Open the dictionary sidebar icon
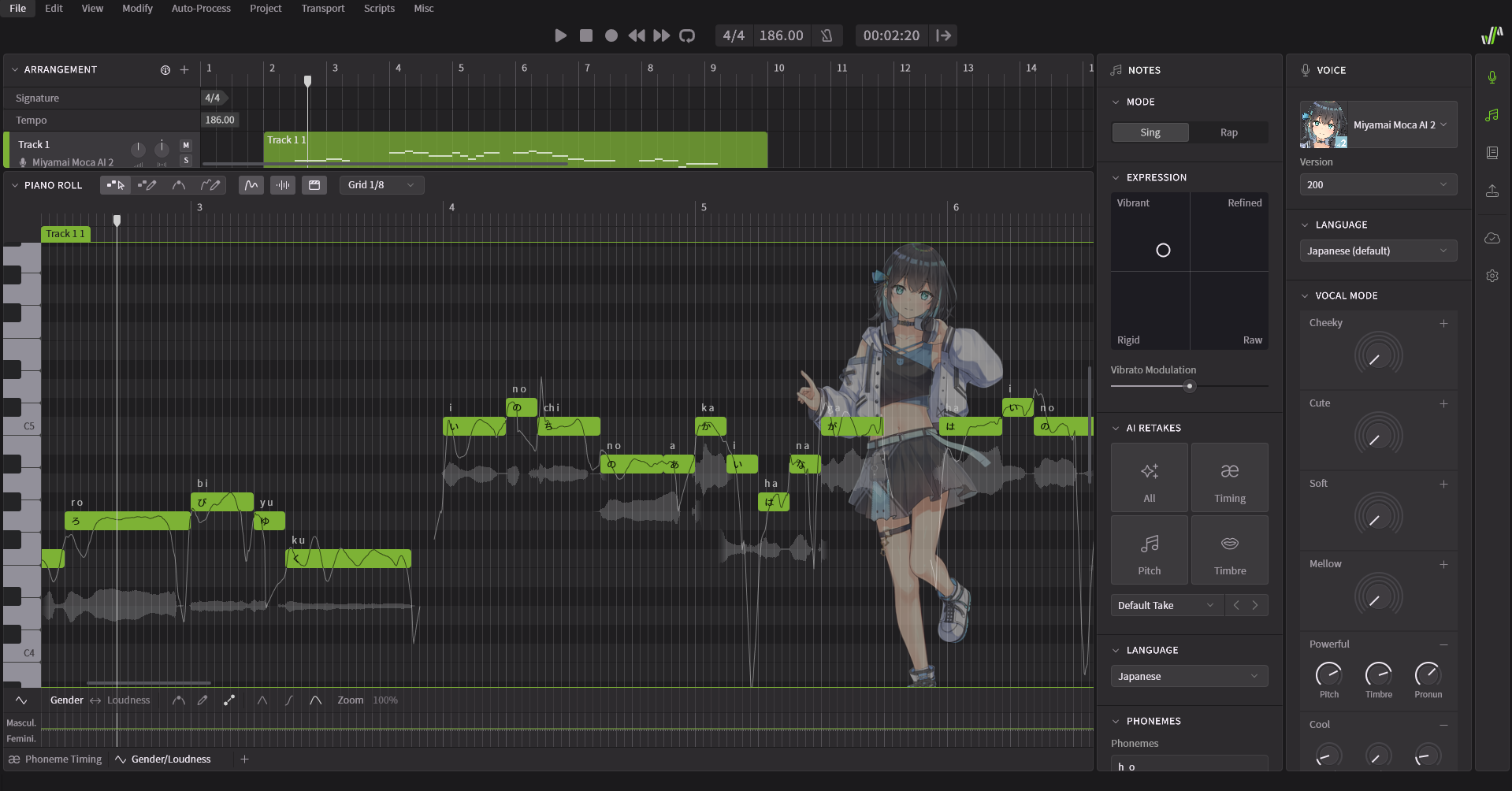This screenshot has height=791, width=1512. point(1492,153)
